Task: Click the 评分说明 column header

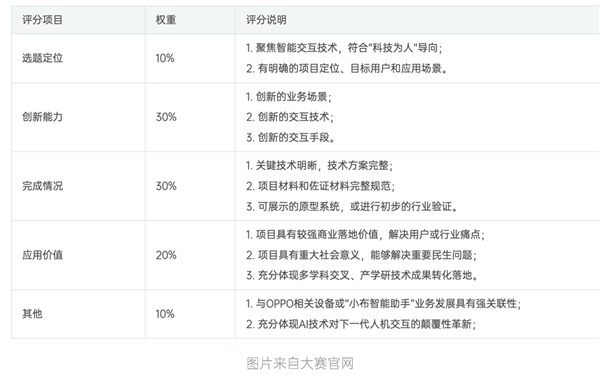Action: click(266, 20)
